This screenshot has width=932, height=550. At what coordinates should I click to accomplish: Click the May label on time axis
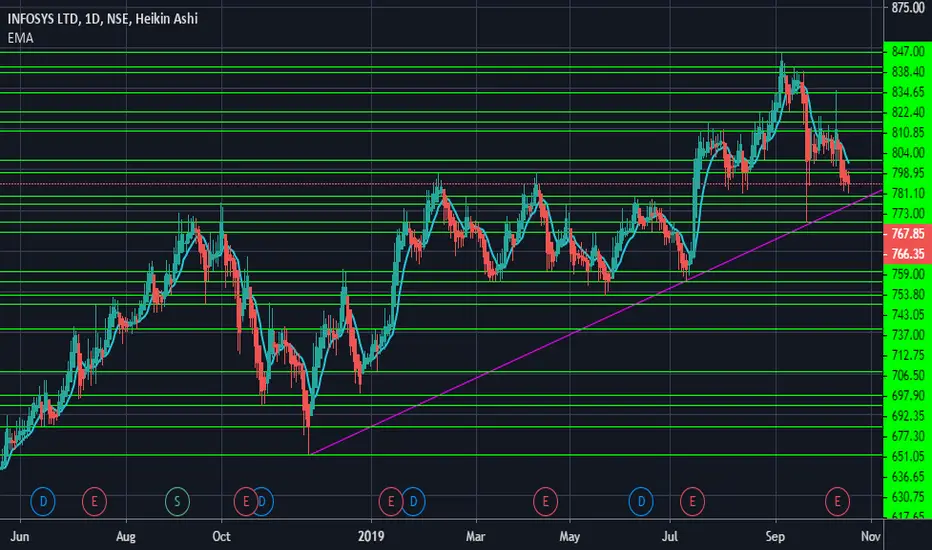tap(569, 536)
